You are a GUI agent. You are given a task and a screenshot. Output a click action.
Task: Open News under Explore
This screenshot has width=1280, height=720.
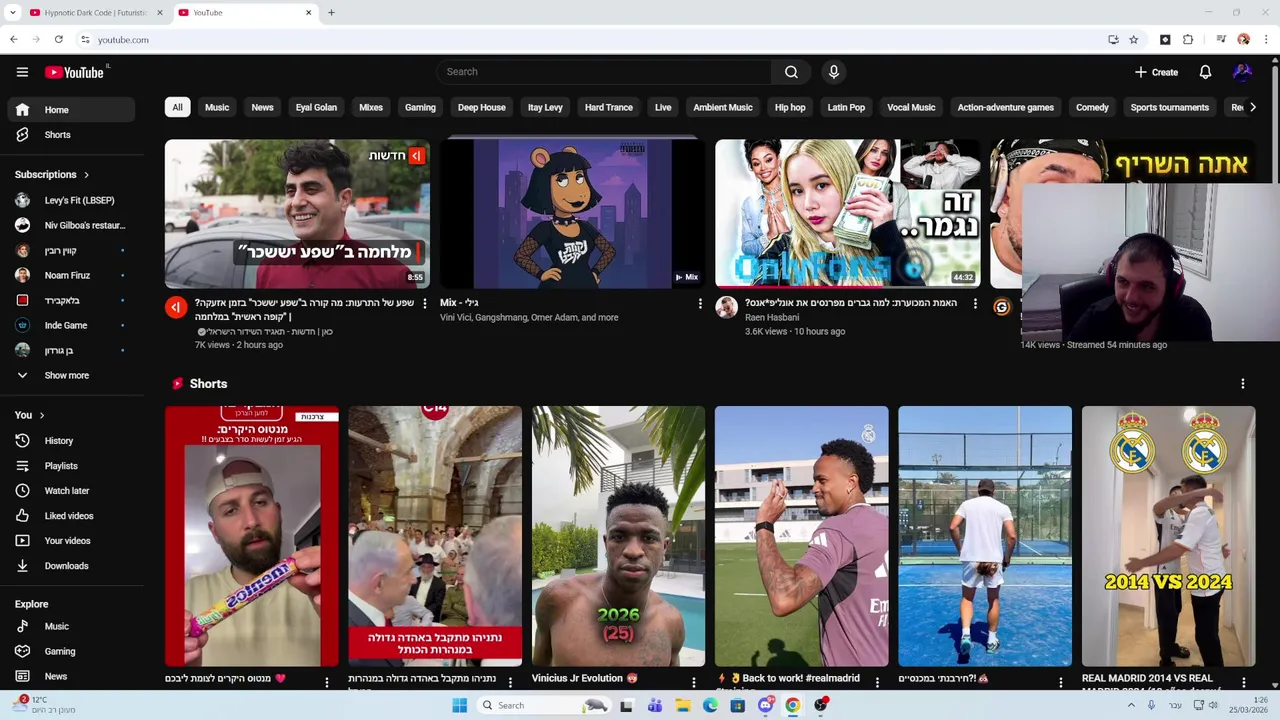[70, 676]
